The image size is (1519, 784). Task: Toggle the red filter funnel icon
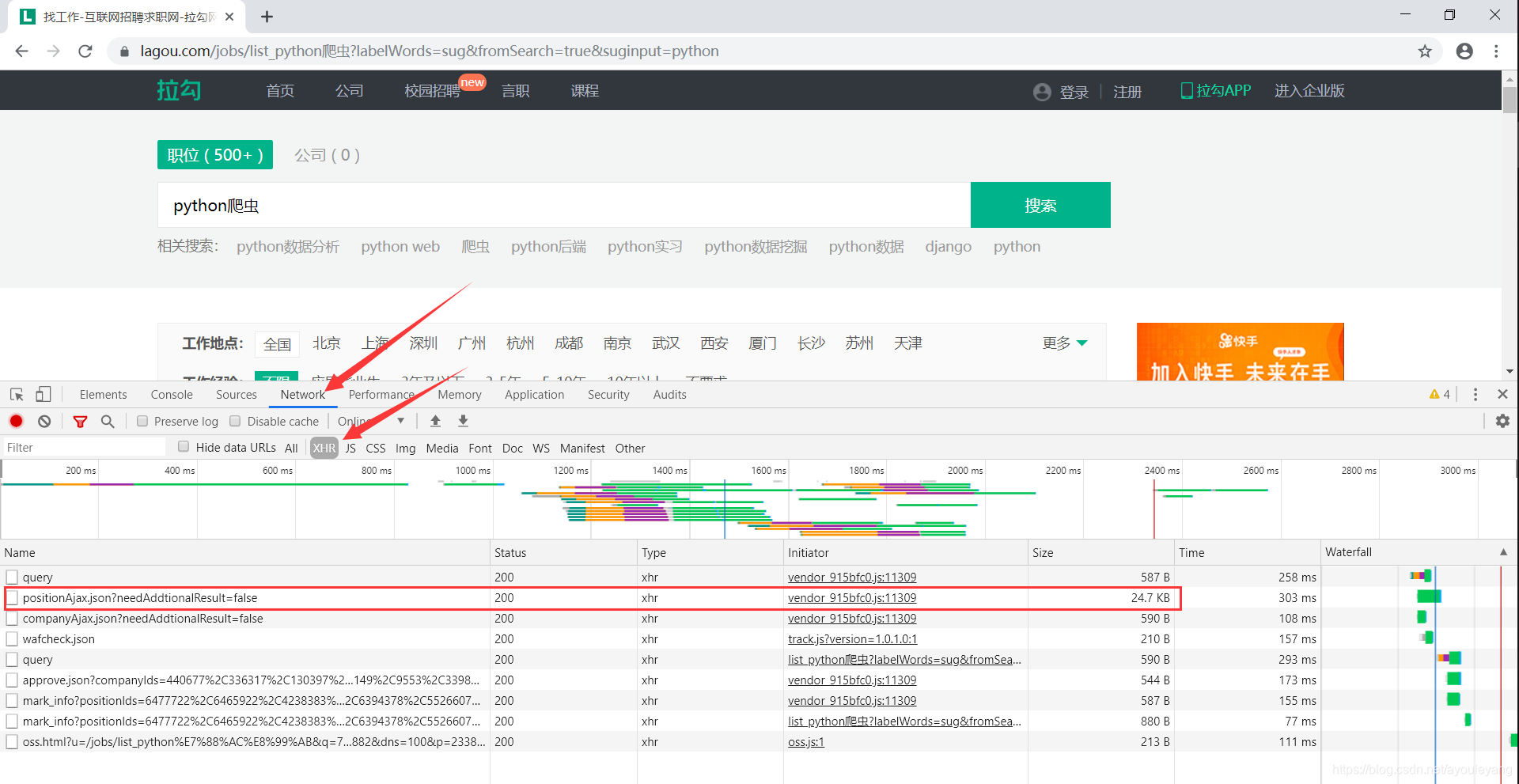coord(80,422)
